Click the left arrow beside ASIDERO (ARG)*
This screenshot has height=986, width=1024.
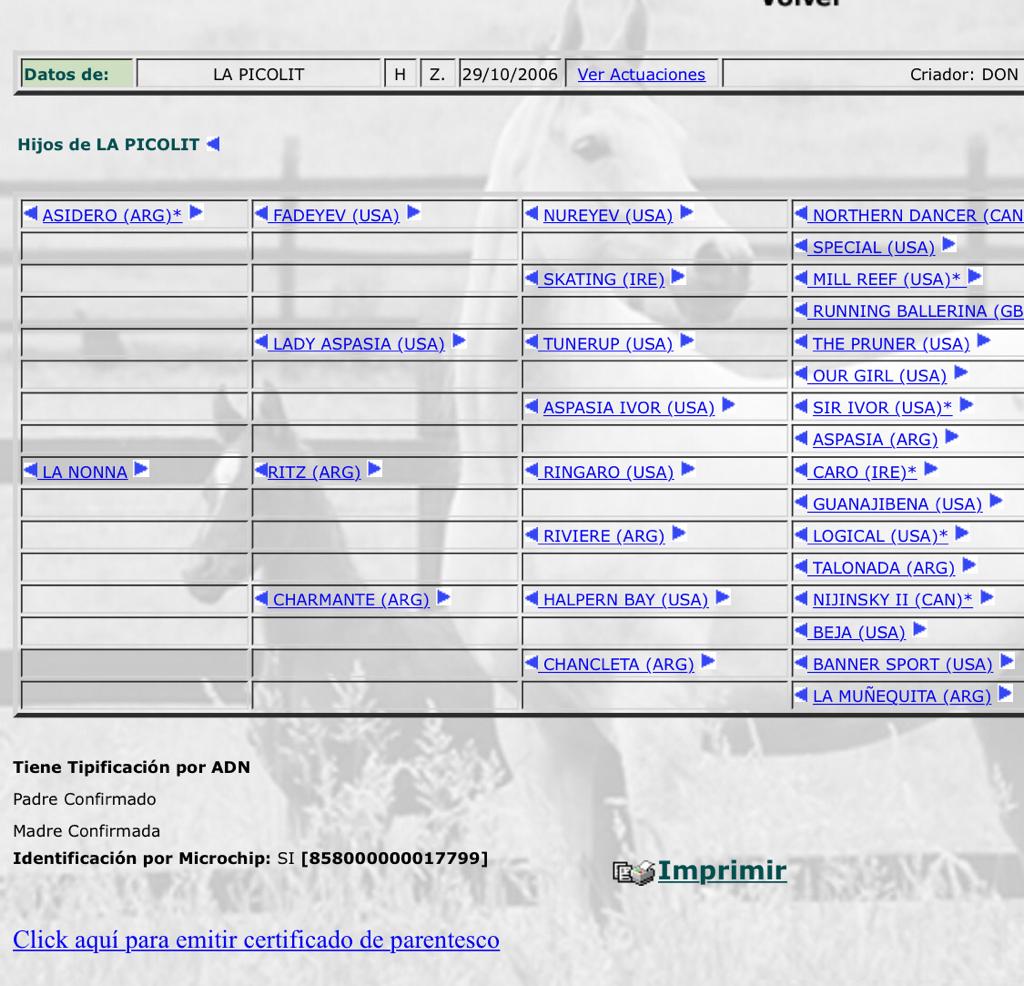click(31, 213)
